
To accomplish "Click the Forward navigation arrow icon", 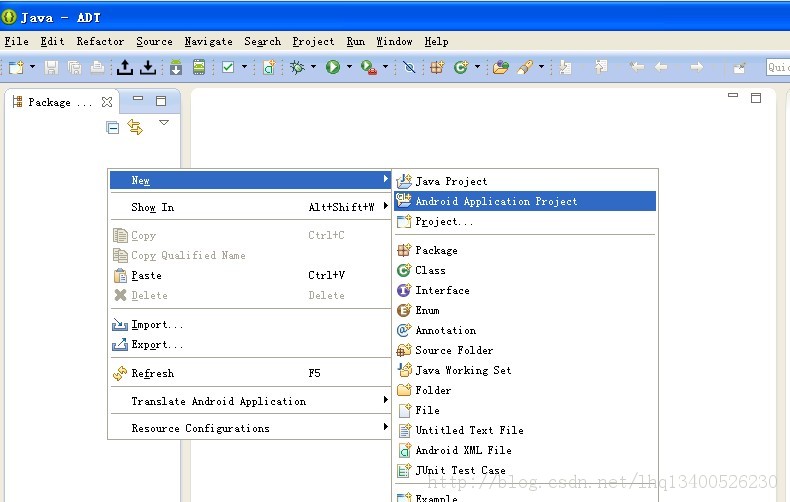I will click(696, 67).
